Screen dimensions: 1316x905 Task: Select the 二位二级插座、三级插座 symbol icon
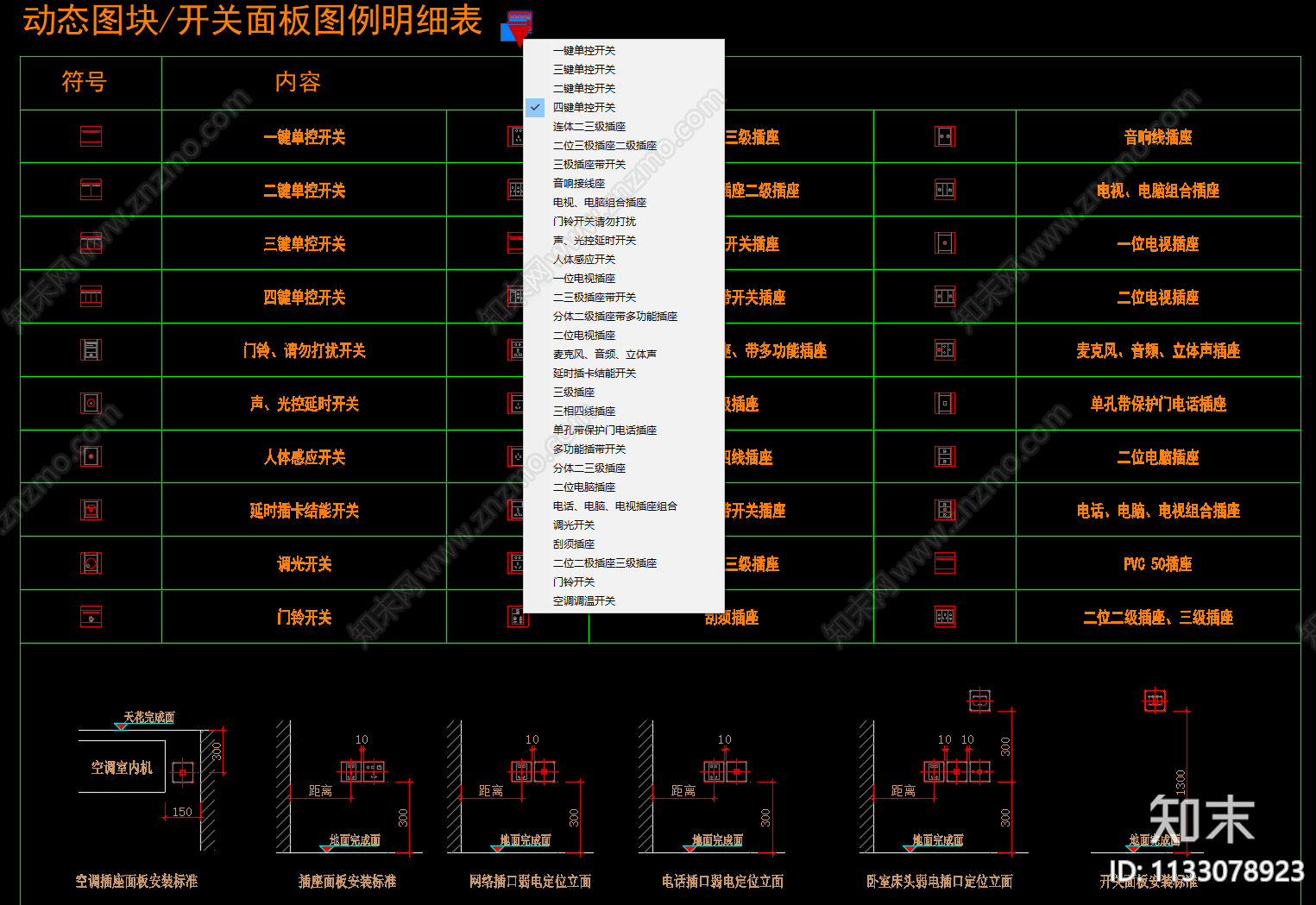coord(945,617)
